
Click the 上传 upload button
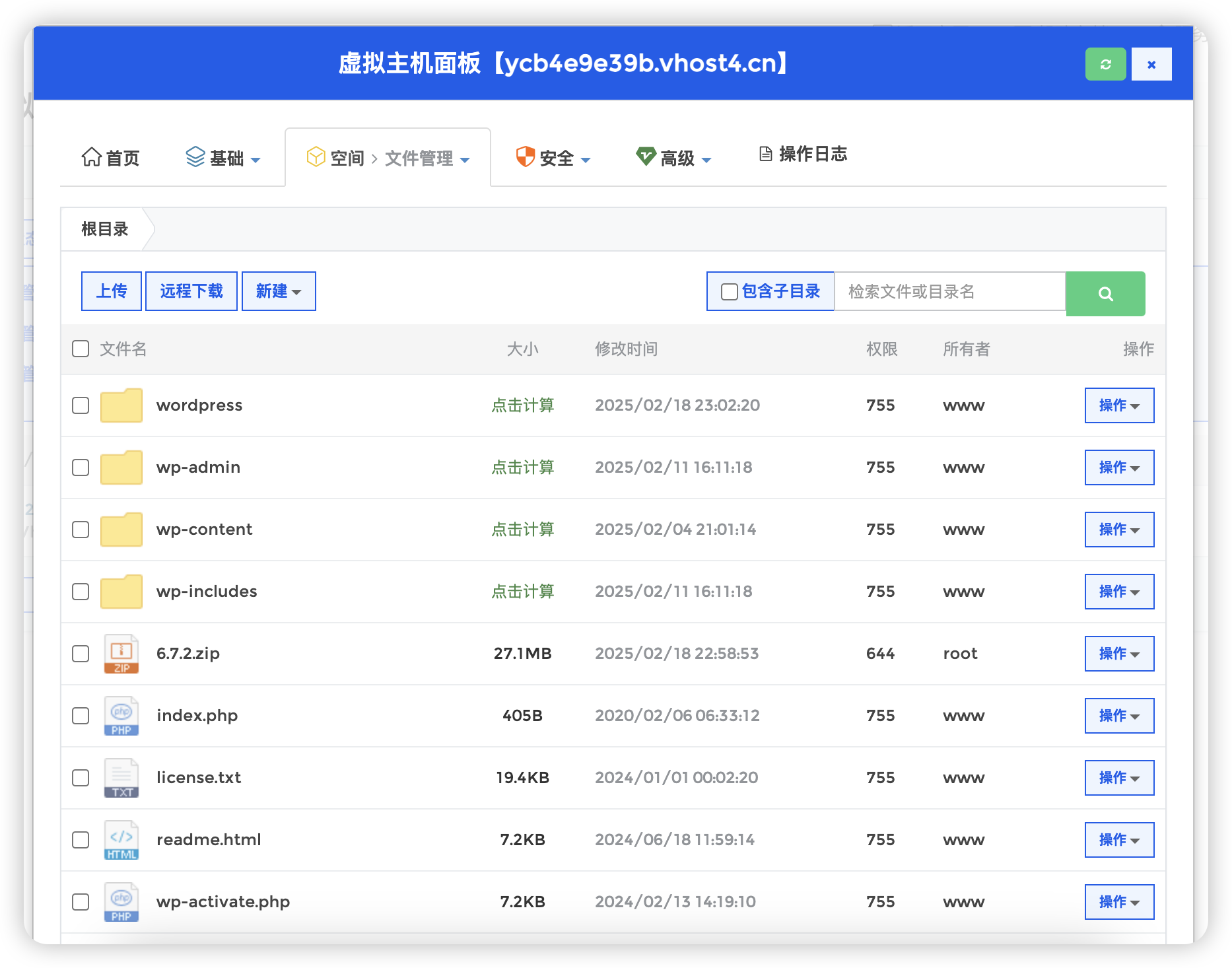112,291
